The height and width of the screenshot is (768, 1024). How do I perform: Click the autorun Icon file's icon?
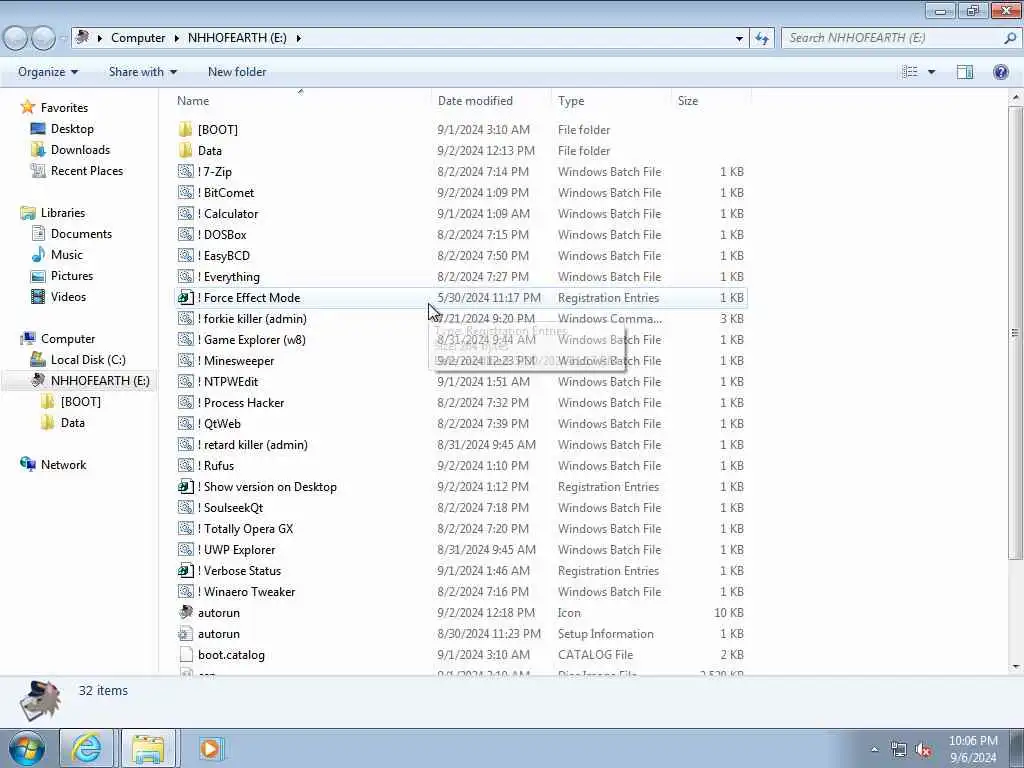185,613
